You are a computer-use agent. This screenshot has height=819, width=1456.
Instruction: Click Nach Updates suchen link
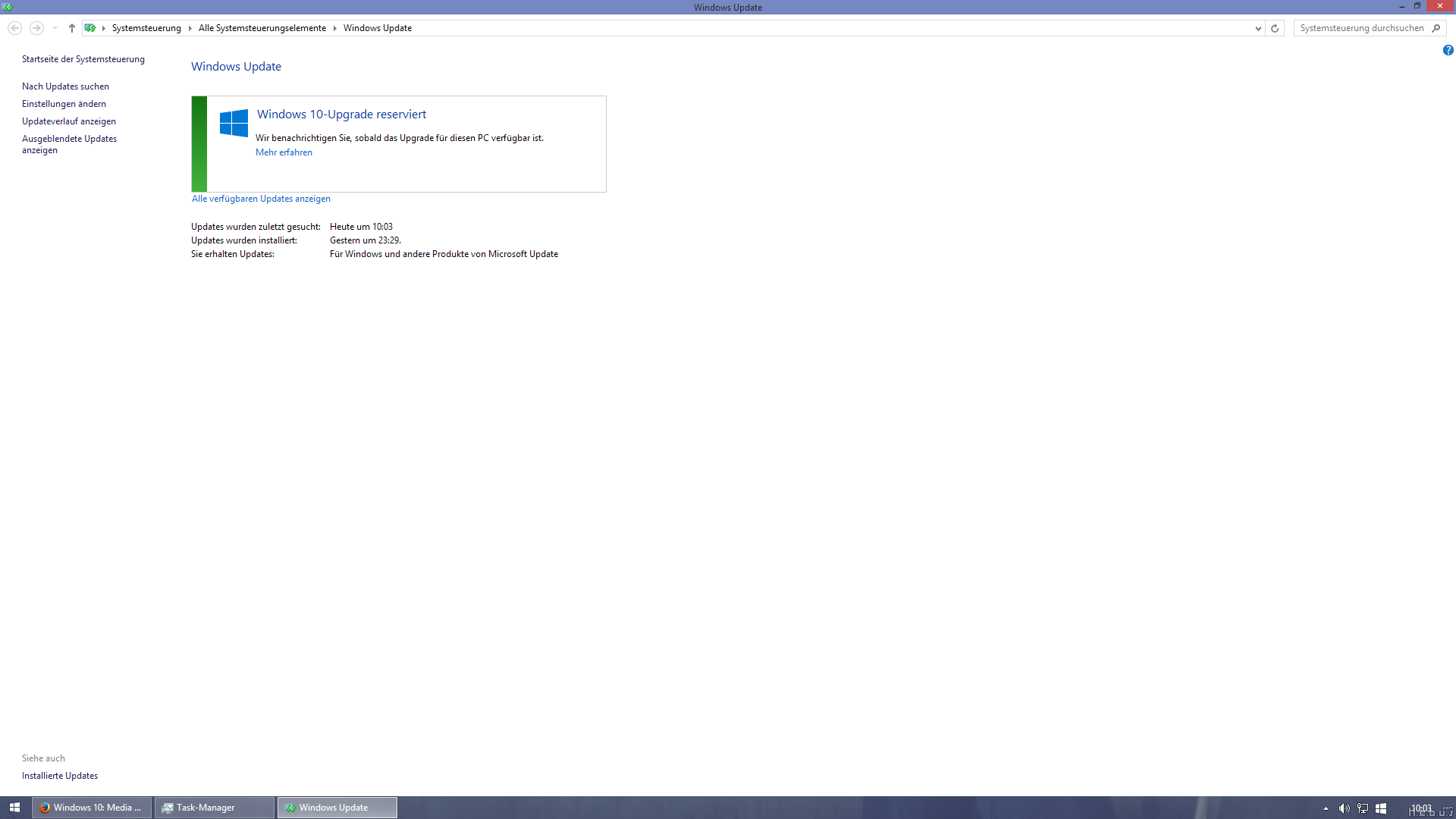point(65,86)
